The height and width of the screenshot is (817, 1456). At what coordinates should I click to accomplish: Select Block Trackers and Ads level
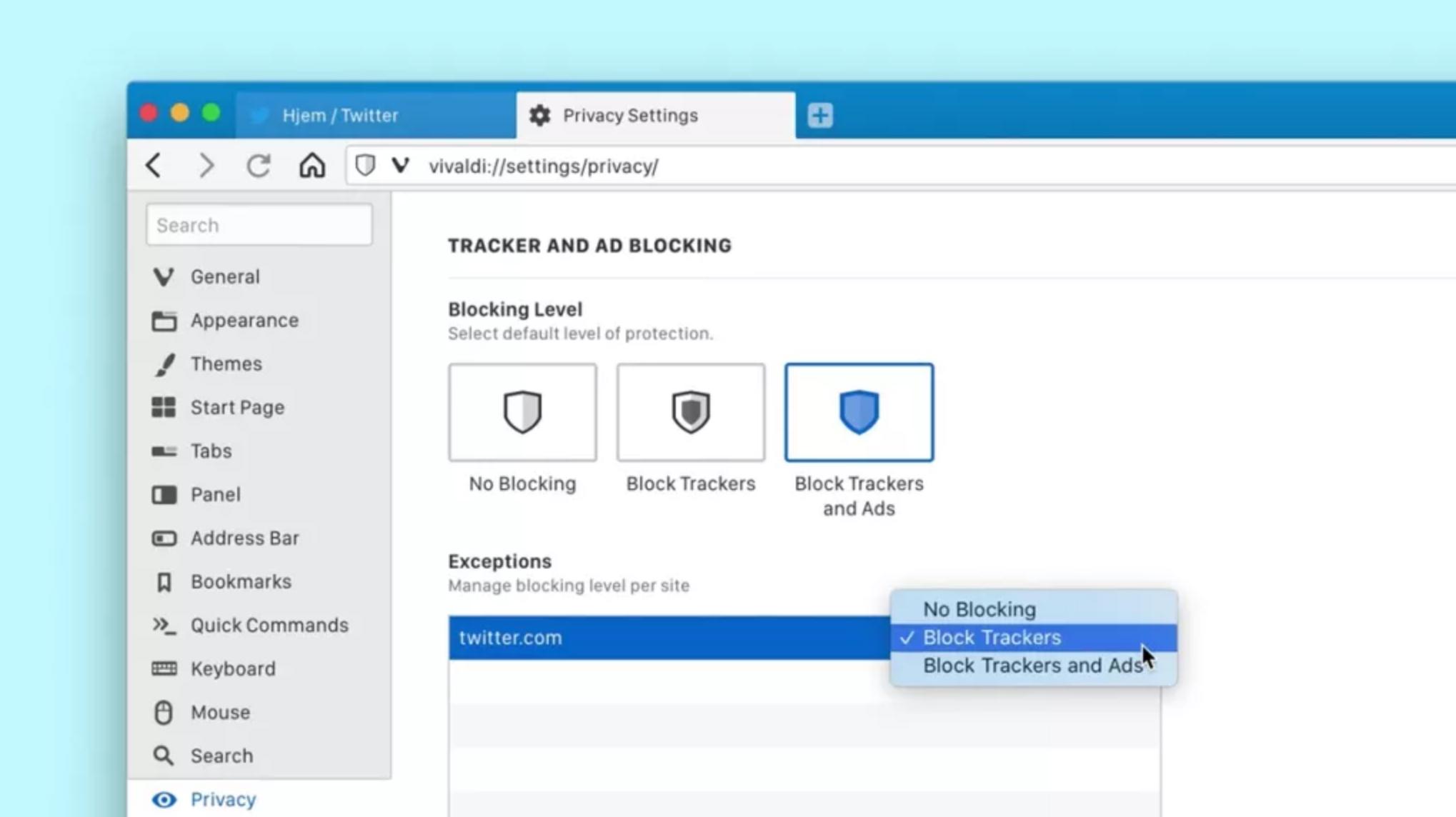(859, 412)
